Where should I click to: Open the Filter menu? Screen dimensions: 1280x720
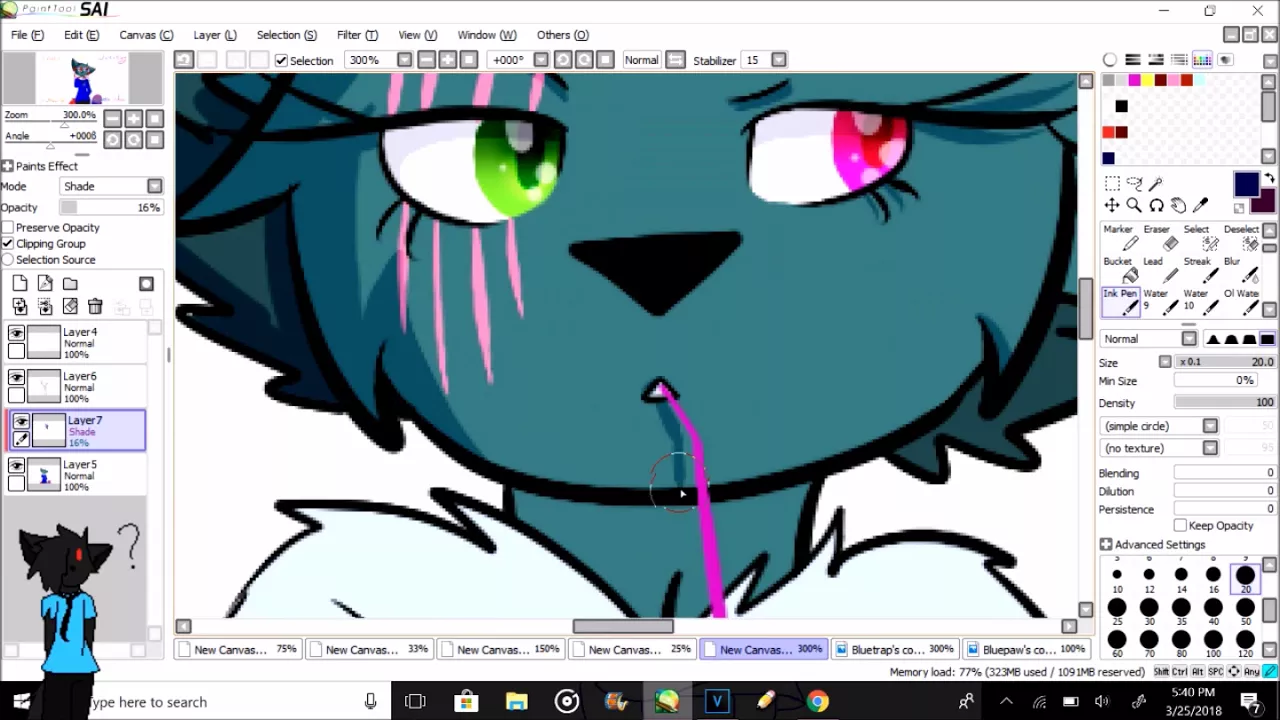357,35
